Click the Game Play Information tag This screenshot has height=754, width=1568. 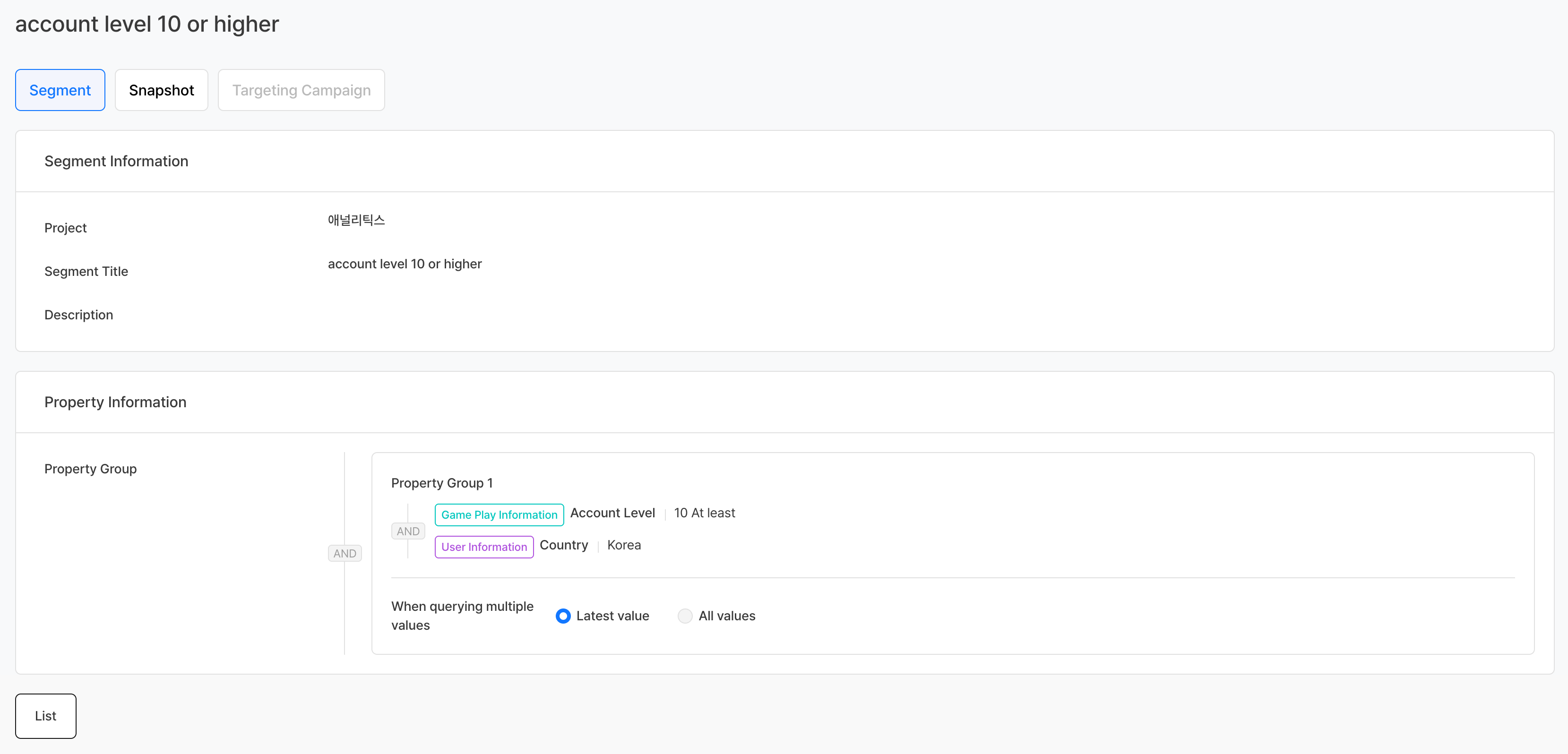pyautogui.click(x=499, y=515)
